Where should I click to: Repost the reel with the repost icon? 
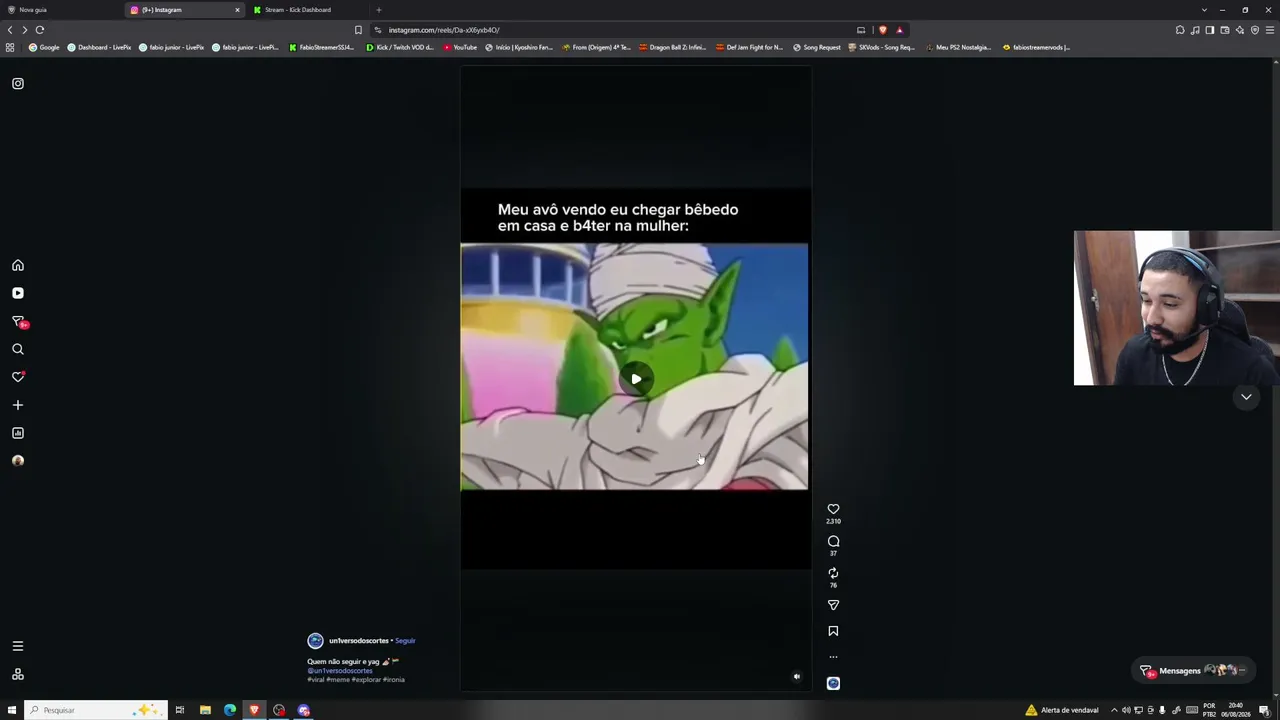click(x=833, y=573)
